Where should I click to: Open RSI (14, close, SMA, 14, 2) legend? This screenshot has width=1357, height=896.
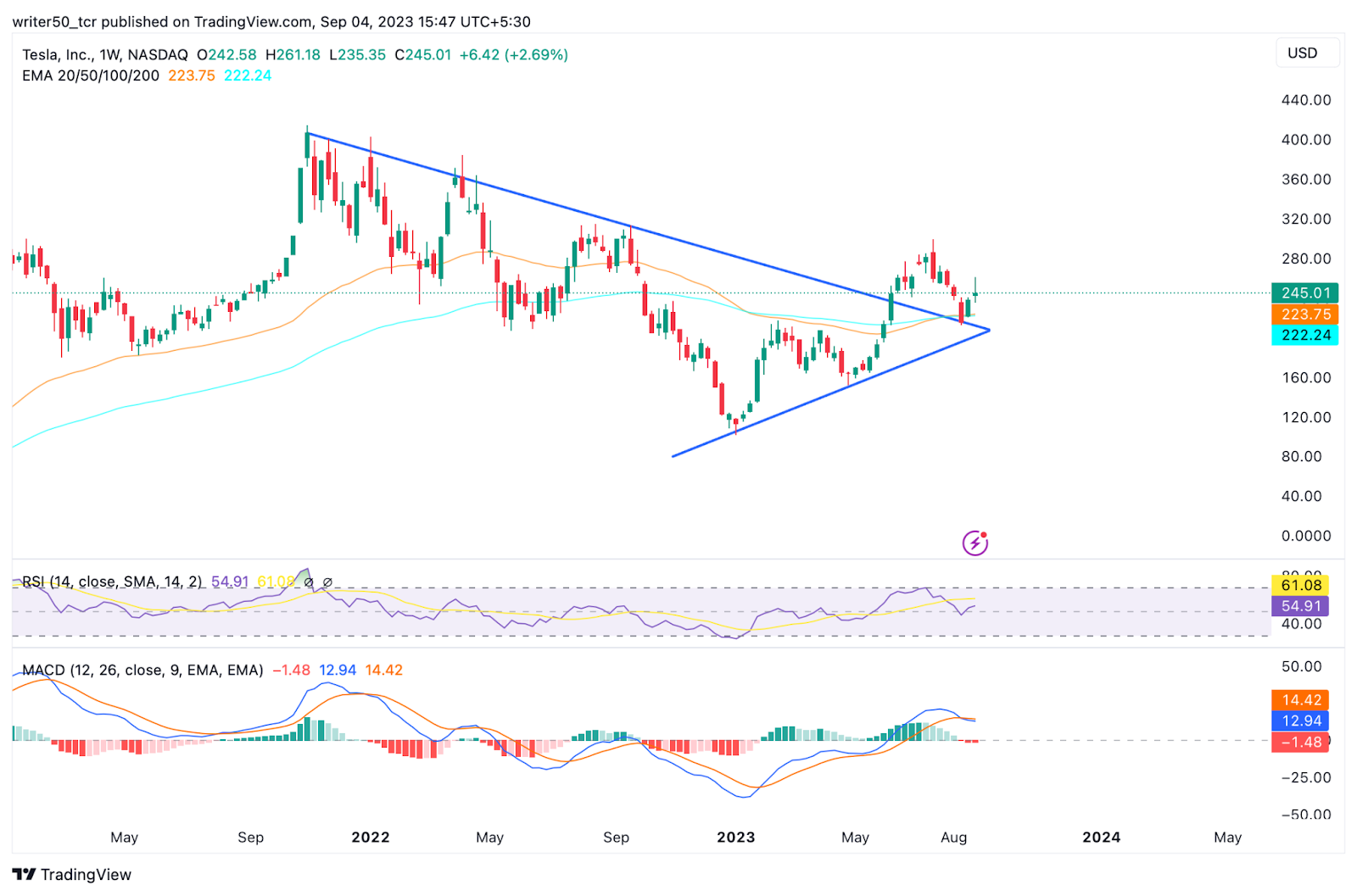click(x=112, y=582)
